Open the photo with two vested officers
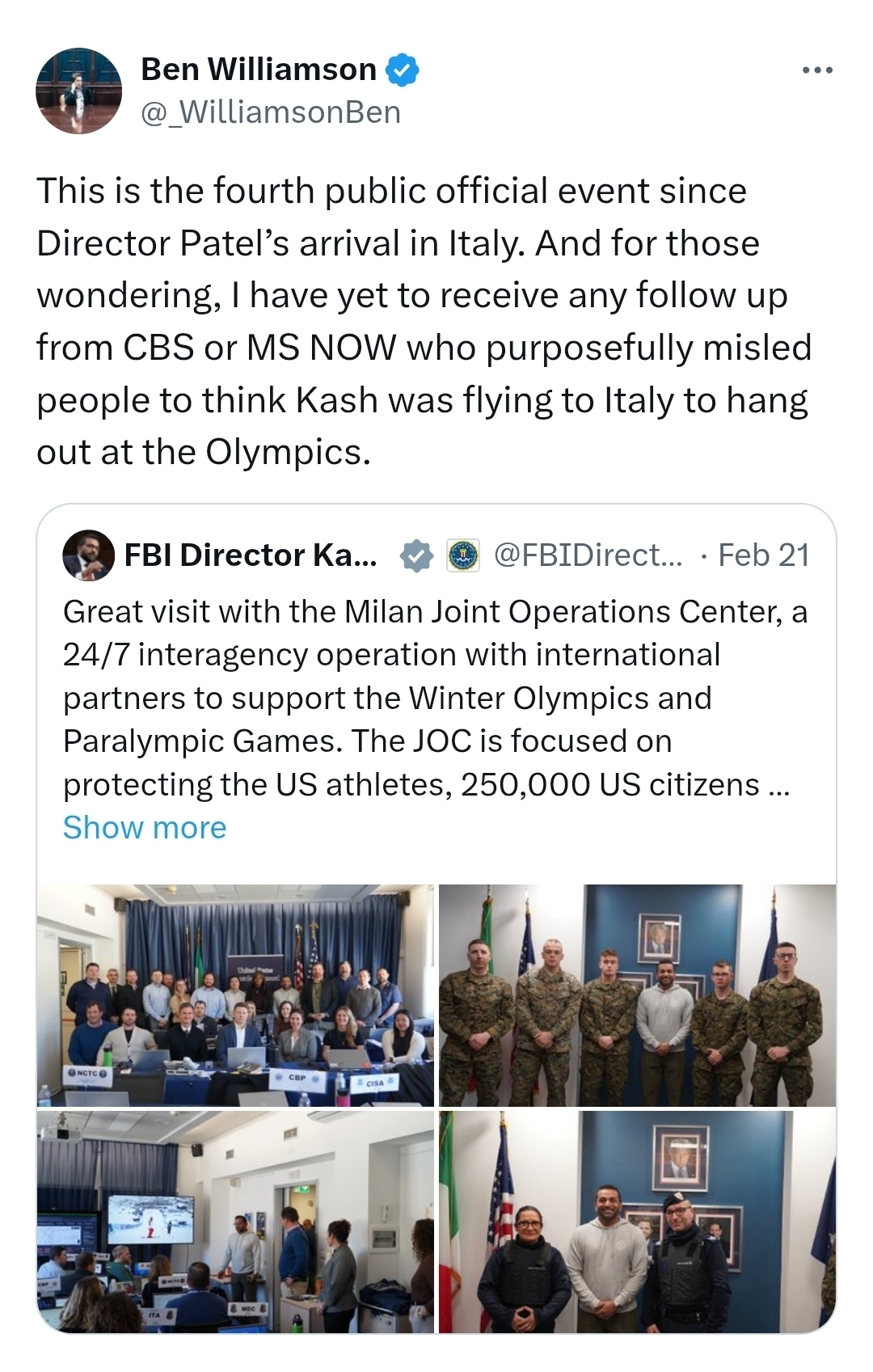This screenshot has height=1372, width=873. (637, 1222)
